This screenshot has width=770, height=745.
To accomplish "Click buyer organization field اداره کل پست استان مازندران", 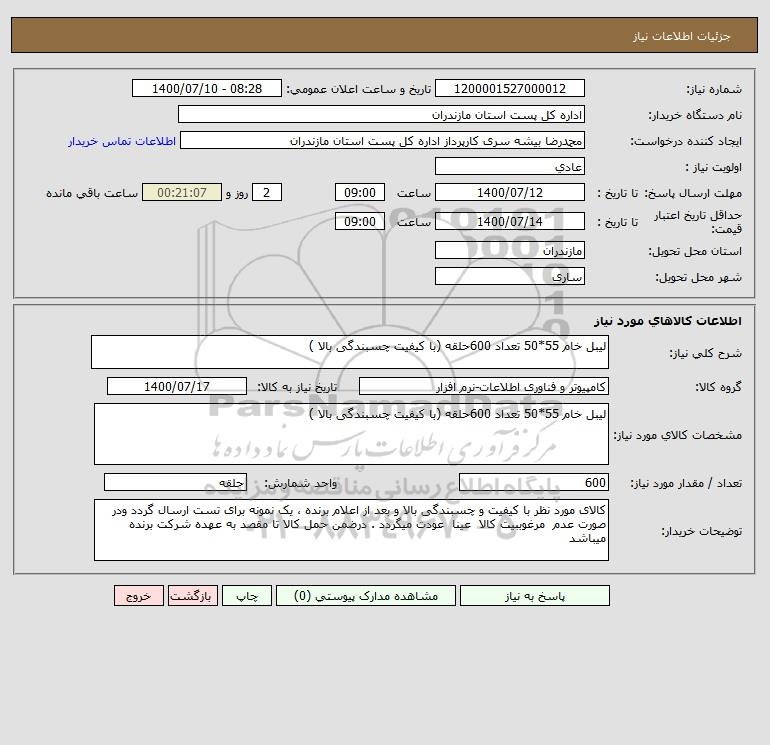I will pyautogui.click(x=381, y=114).
